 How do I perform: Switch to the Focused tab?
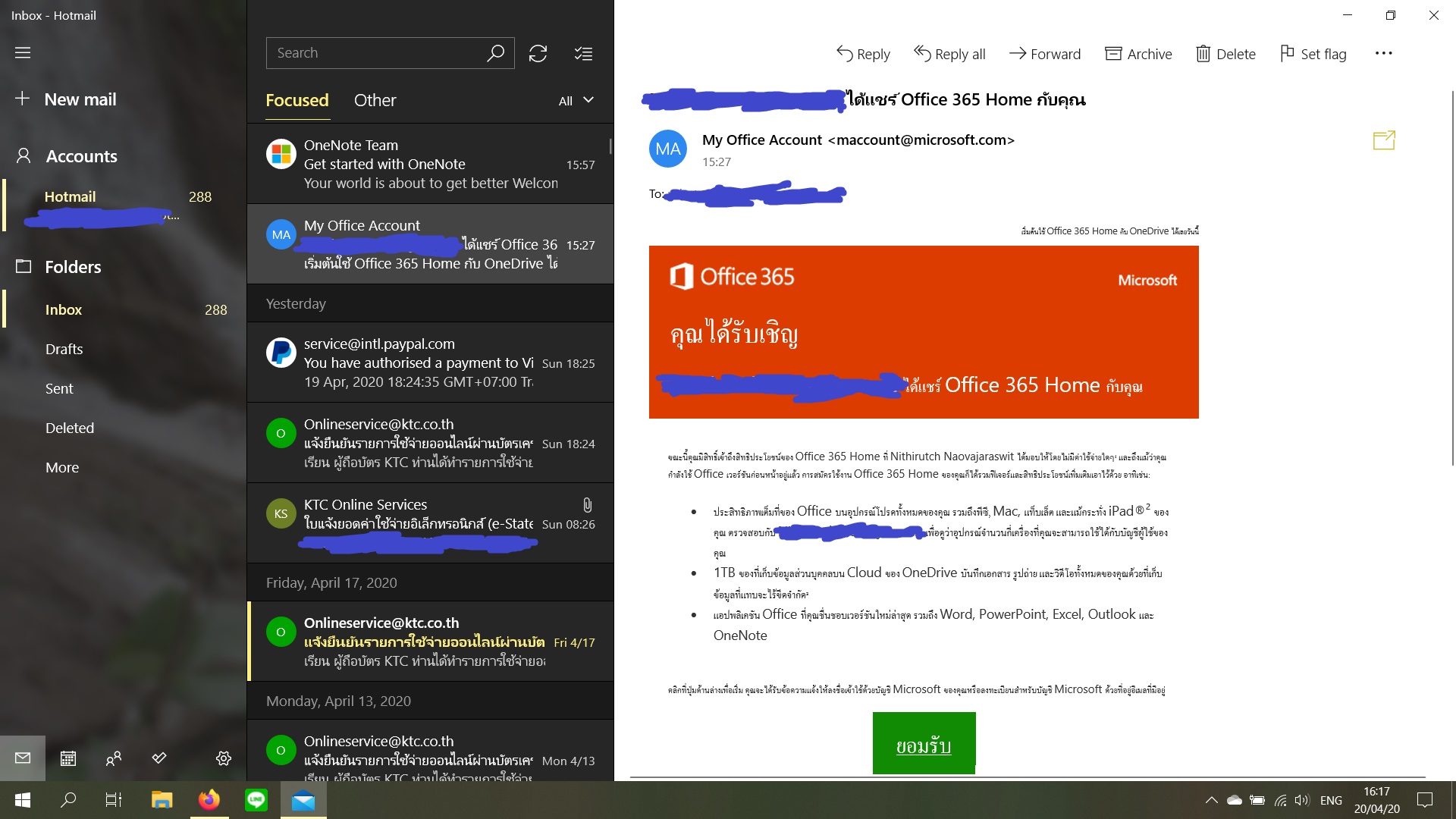click(297, 100)
